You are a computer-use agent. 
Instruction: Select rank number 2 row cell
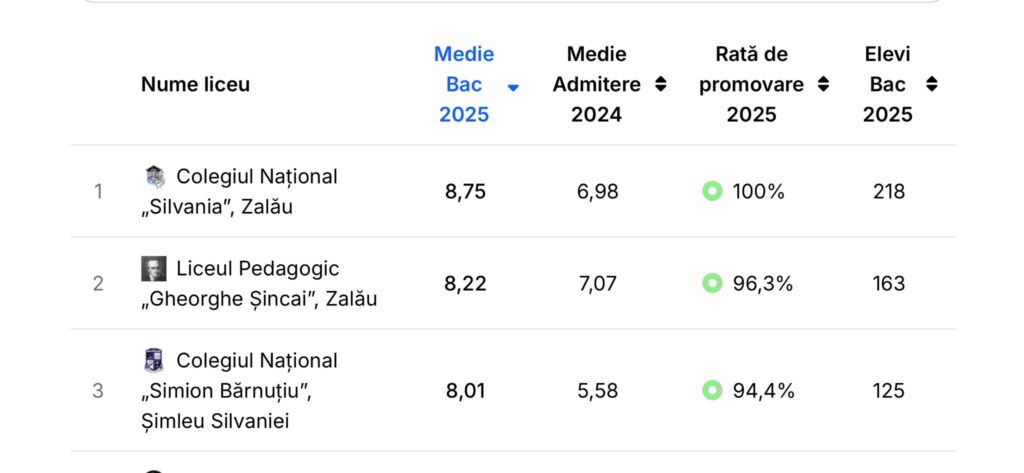pyautogui.click(x=98, y=284)
